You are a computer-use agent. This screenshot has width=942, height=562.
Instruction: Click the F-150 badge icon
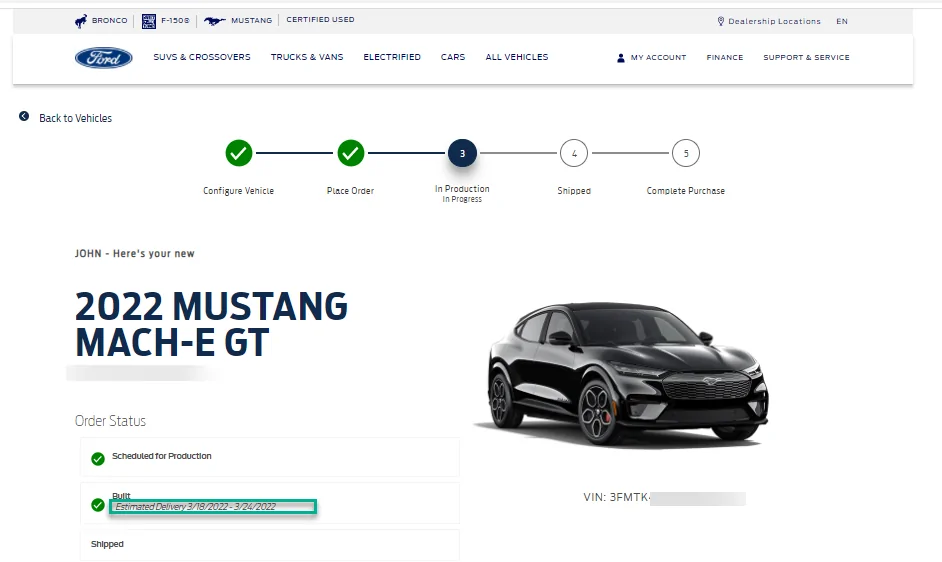tap(148, 21)
